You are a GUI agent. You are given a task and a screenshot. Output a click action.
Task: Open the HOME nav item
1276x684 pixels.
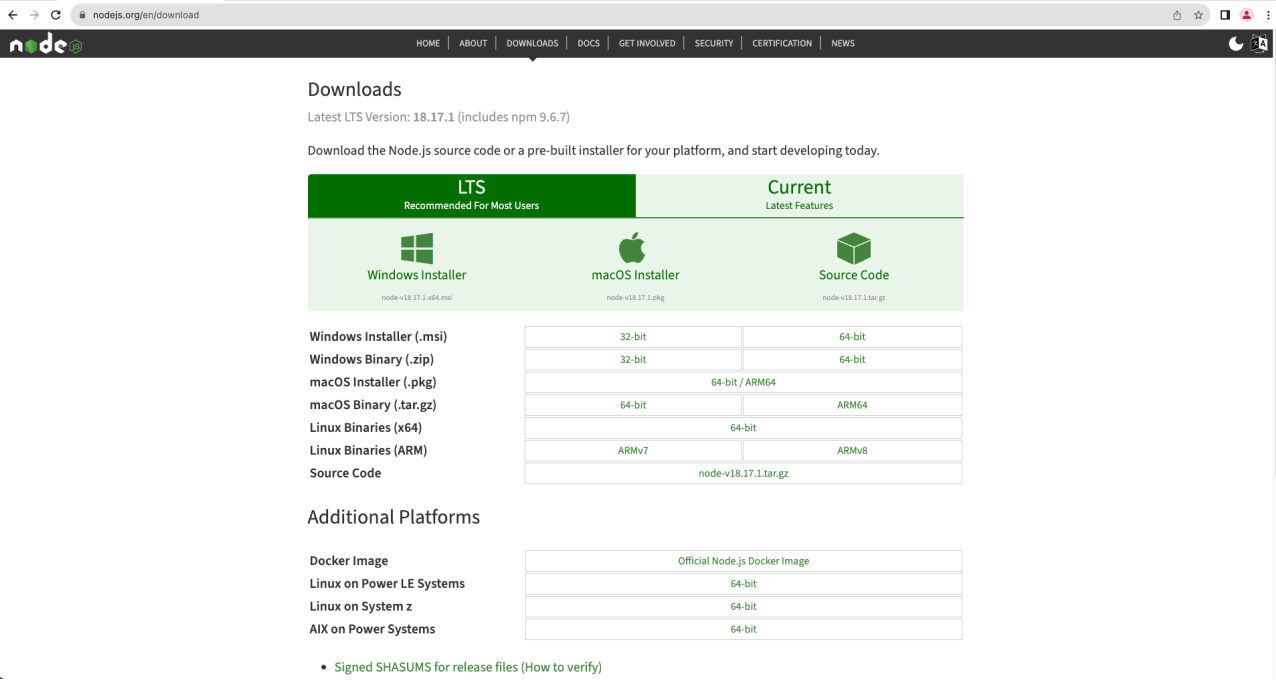coord(428,43)
